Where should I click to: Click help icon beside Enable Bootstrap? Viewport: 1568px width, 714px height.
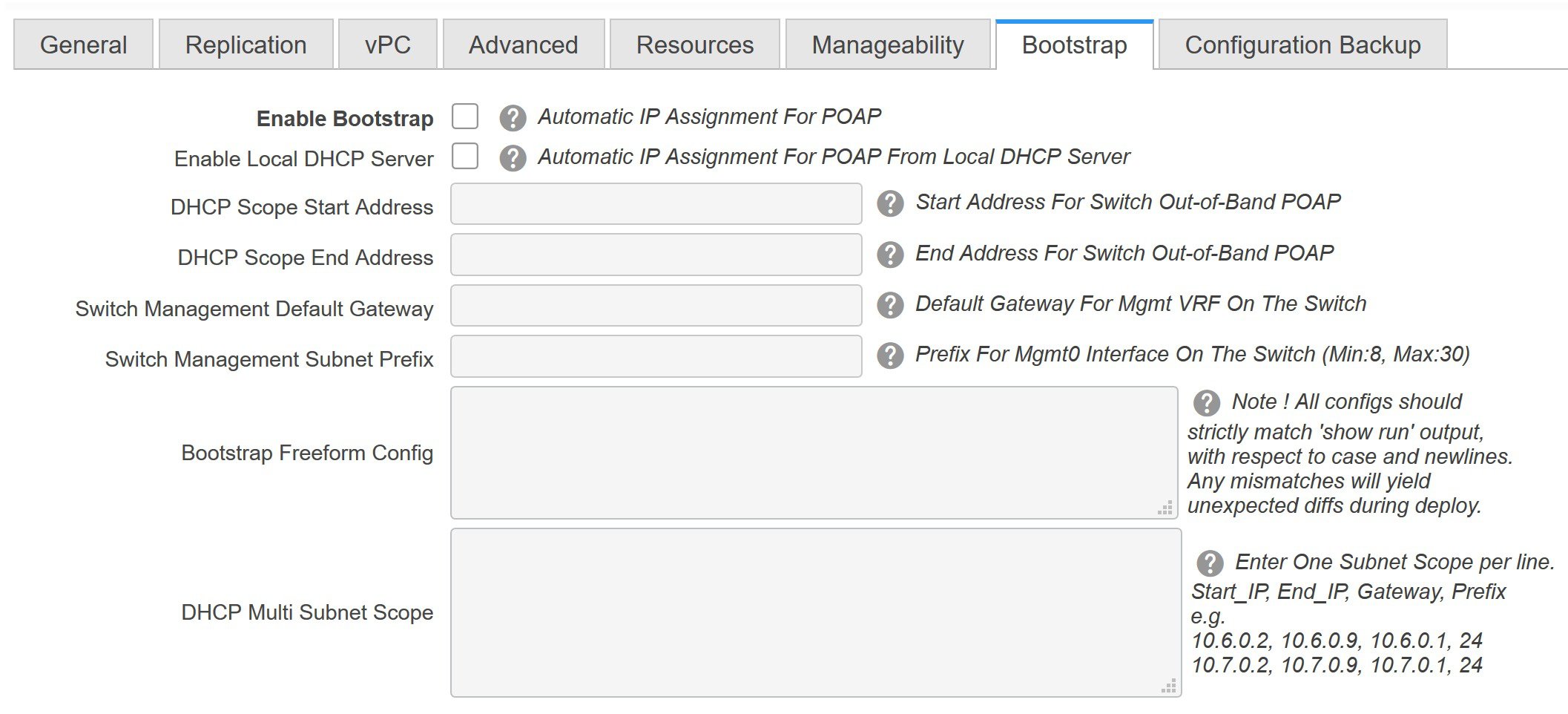(513, 118)
